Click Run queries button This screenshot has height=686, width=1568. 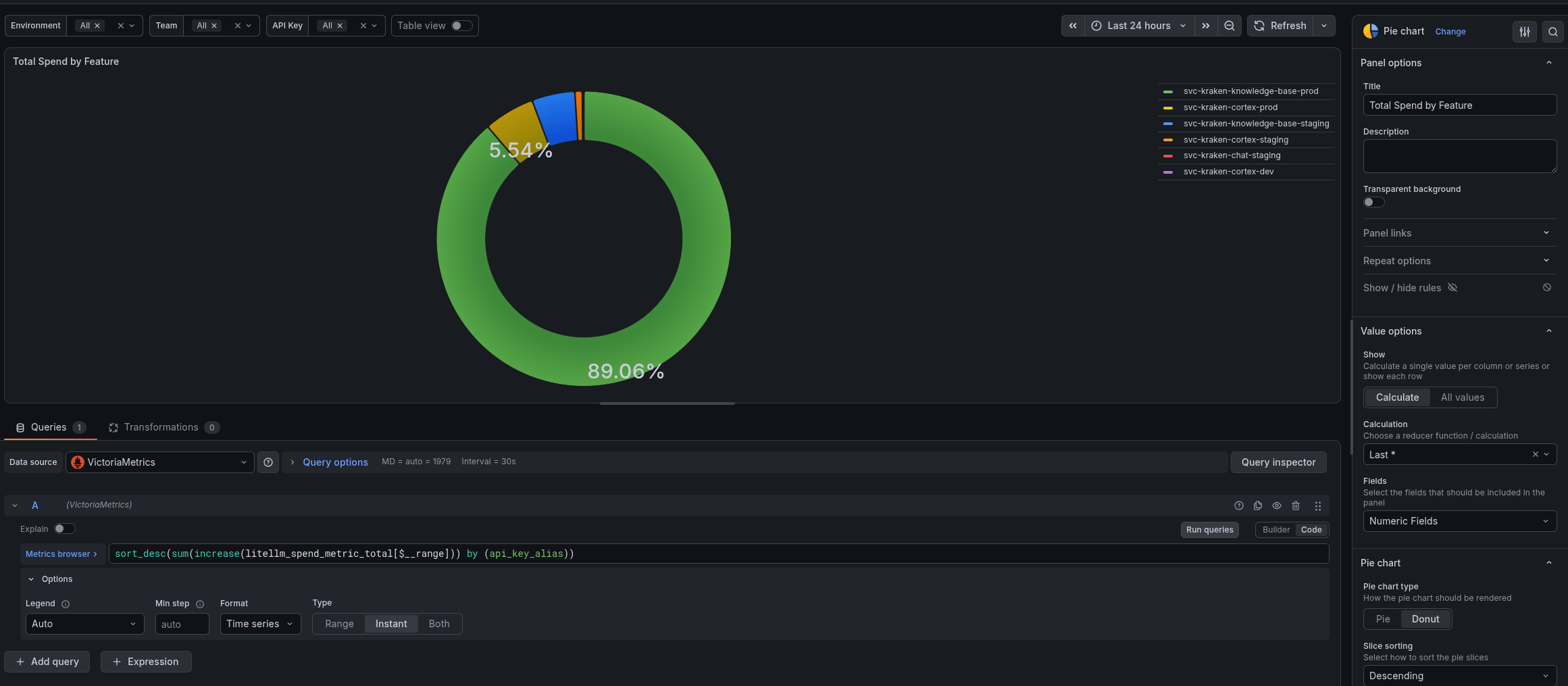point(1209,530)
